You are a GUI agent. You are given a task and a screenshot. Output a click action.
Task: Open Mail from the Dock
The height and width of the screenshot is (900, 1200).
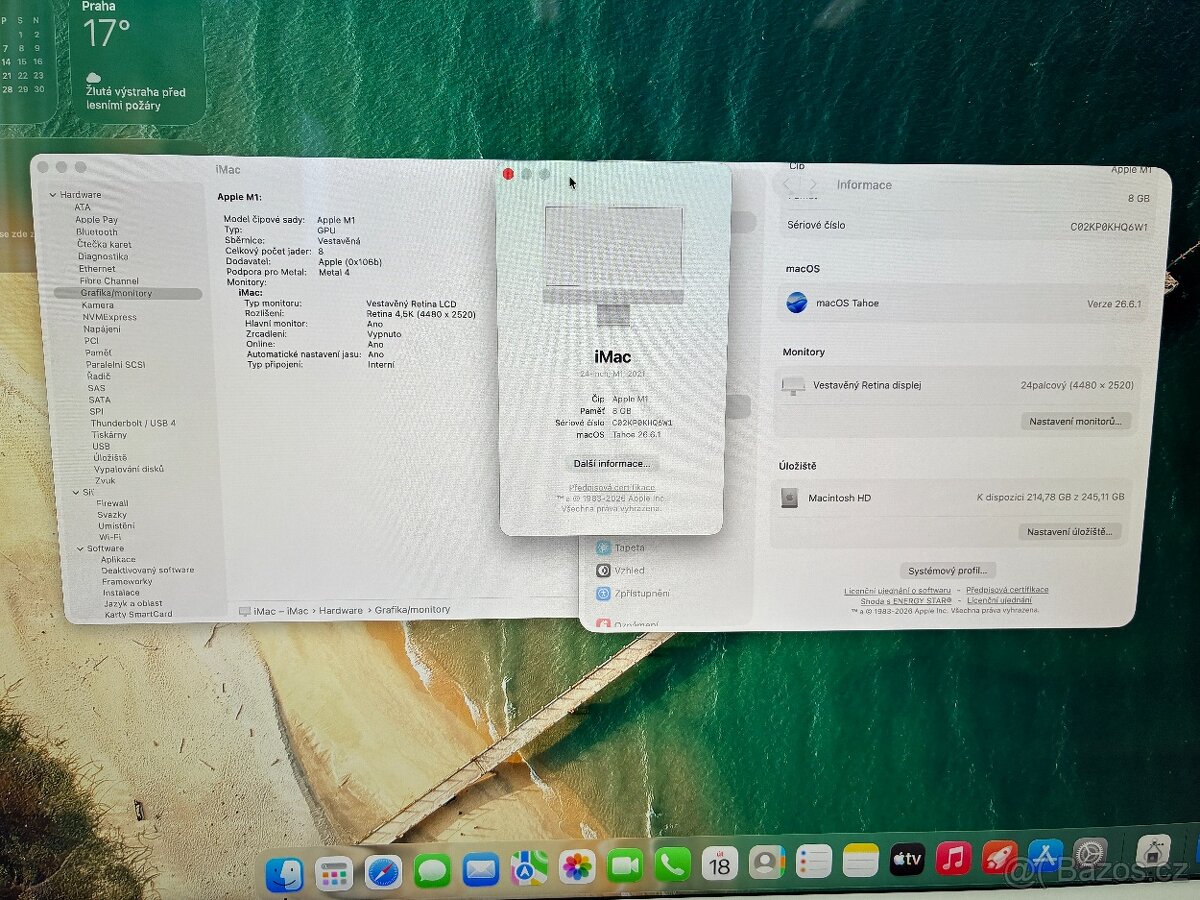[481, 870]
